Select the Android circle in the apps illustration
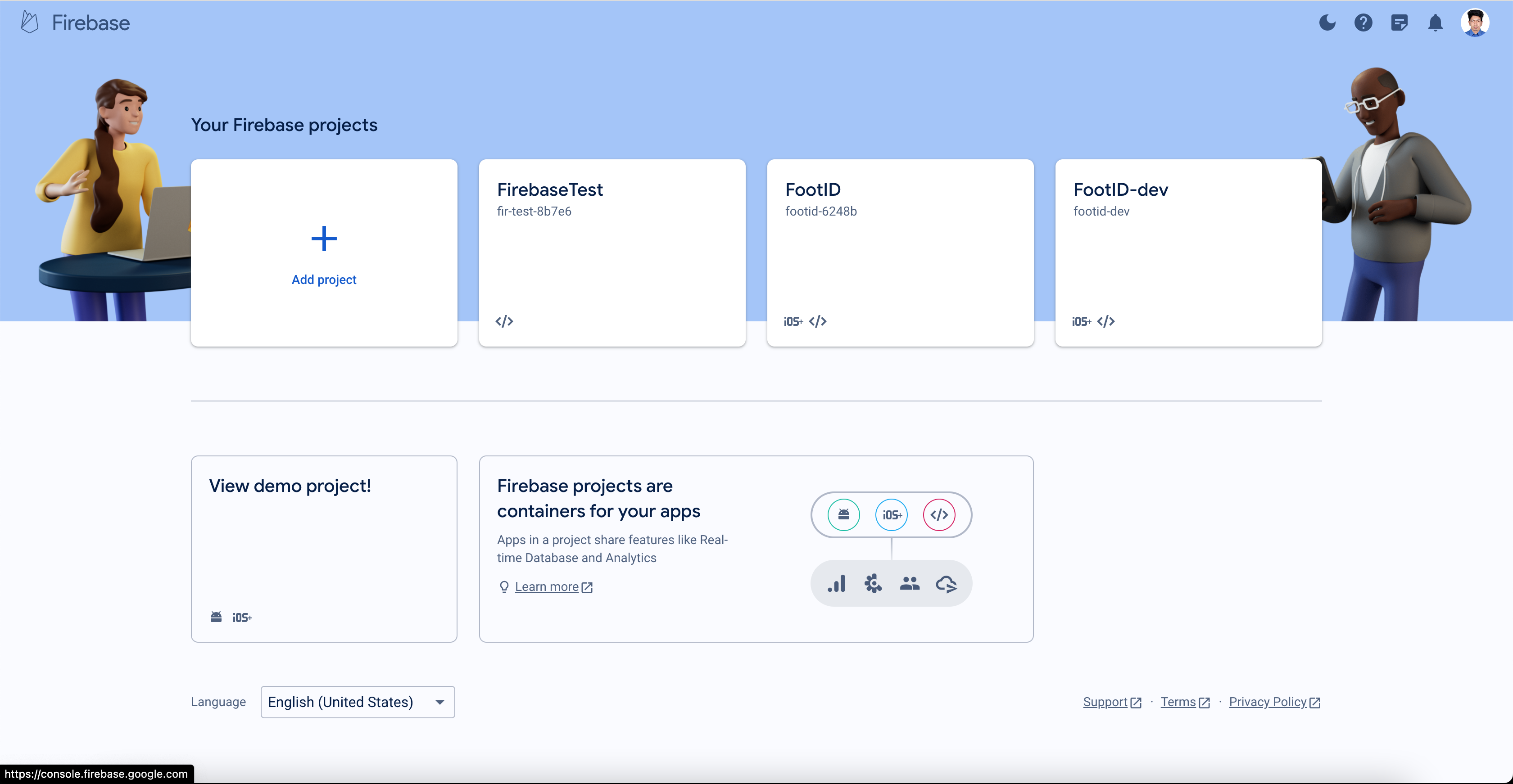Screen dimensions: 1513x784 pos(844,515)
